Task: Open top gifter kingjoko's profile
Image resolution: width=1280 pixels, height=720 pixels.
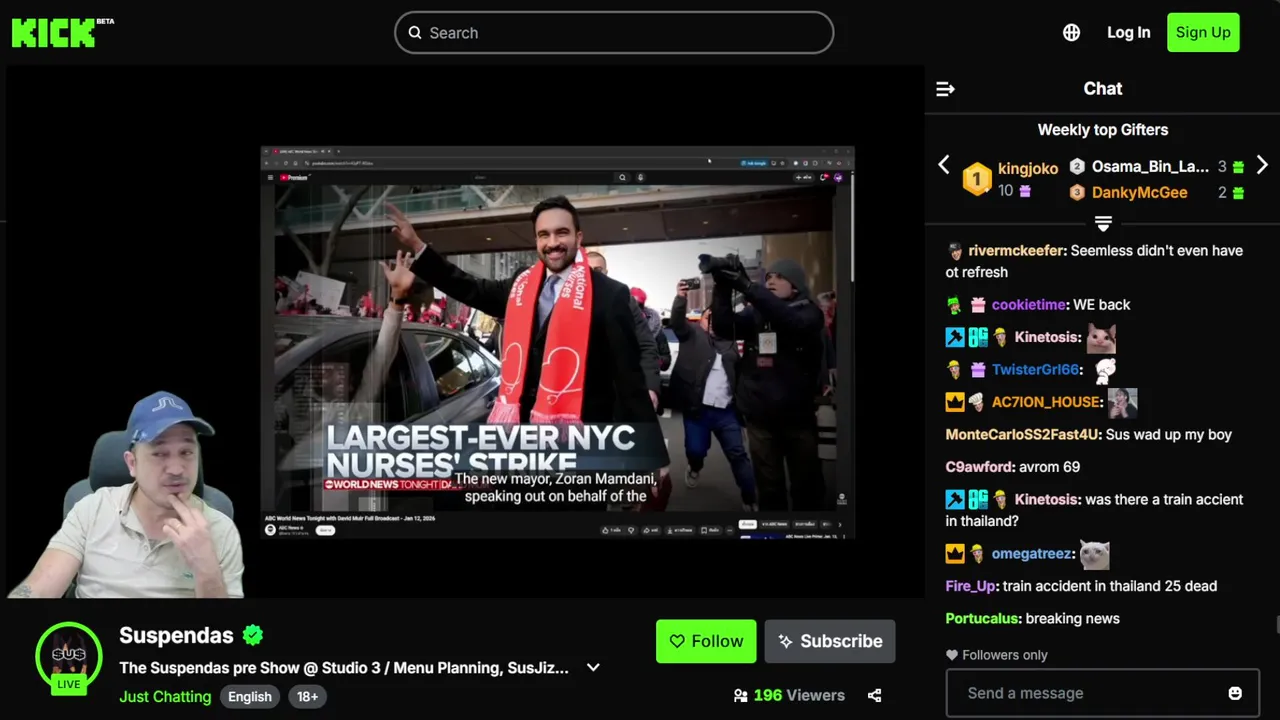Action: (x=1027, y=169)
